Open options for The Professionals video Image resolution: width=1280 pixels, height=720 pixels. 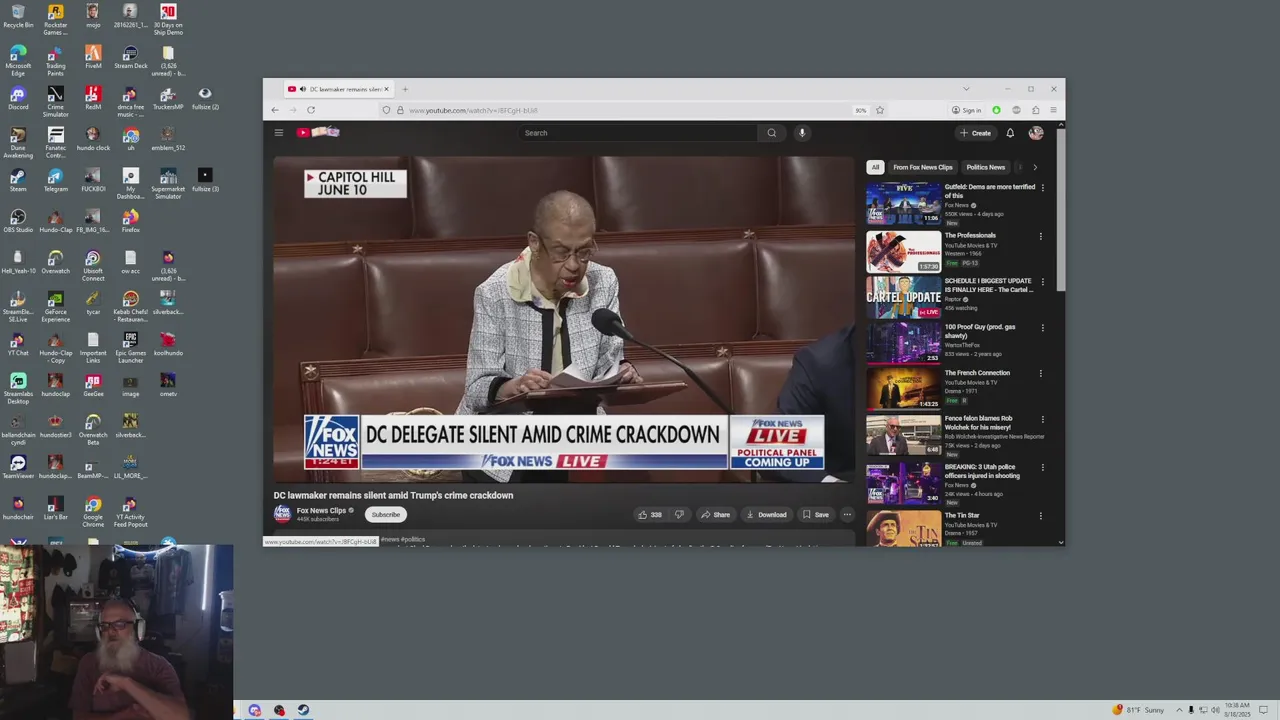coord(1041,237)
